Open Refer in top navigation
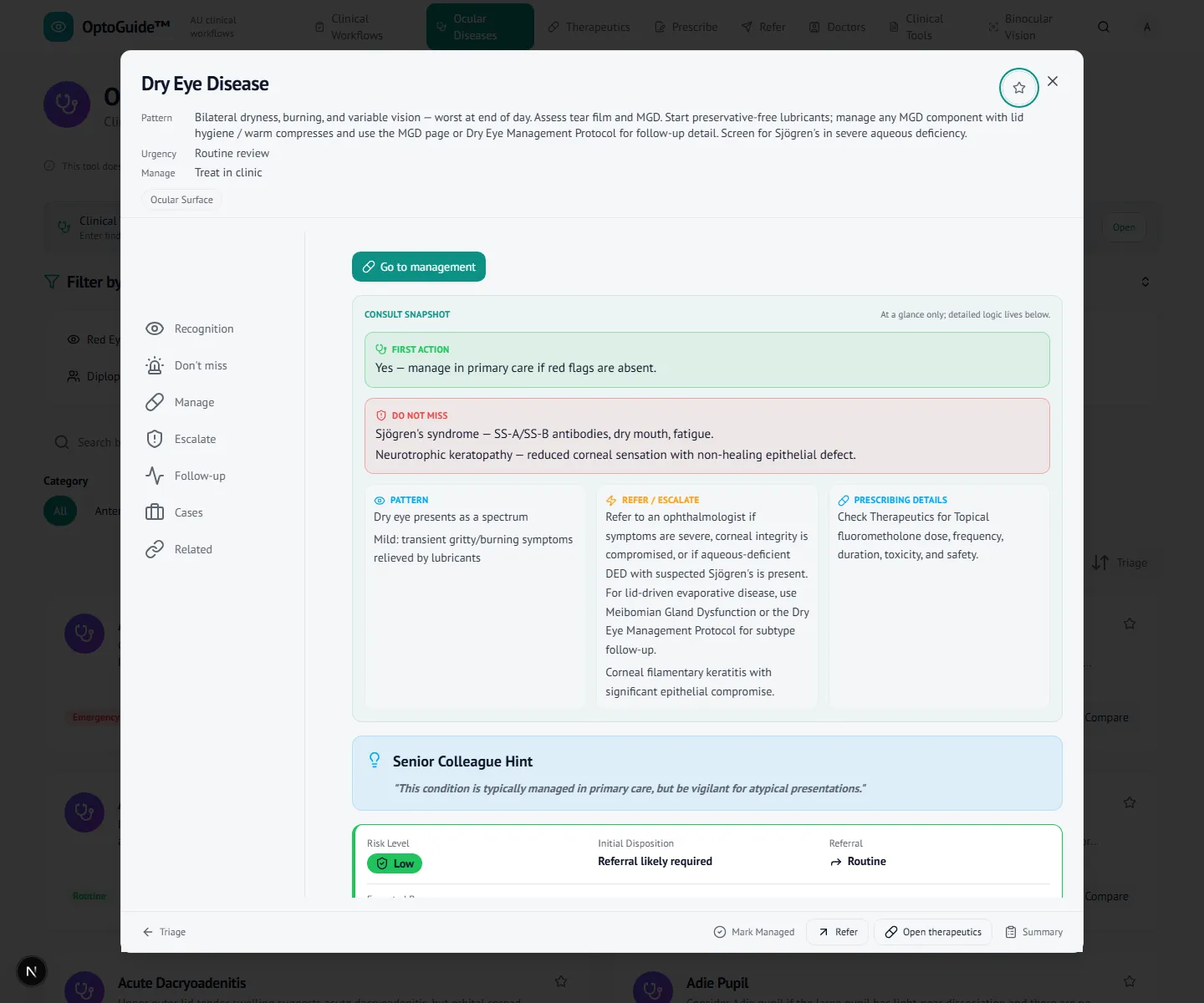The height and width of the screenshot is (1003, 1204). 763,27
